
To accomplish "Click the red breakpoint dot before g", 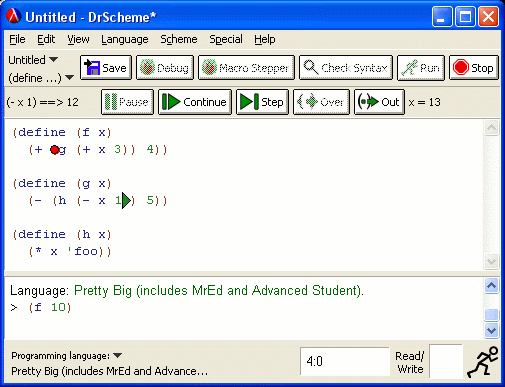I will pos(55,150).
